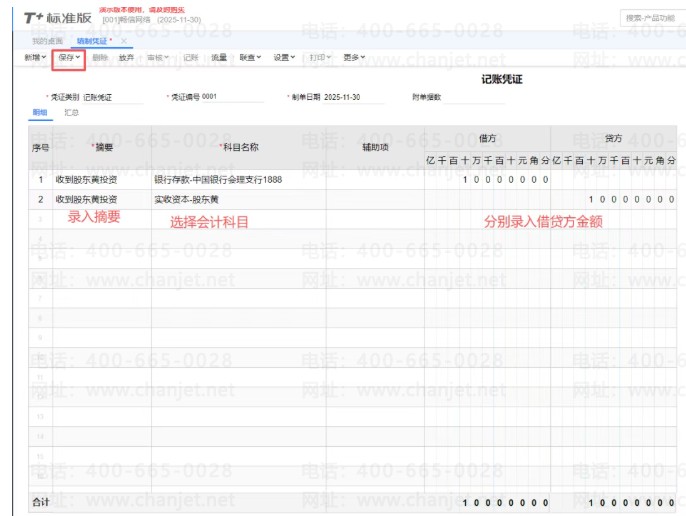Switch to the 汇总 sub-tab

71,112
